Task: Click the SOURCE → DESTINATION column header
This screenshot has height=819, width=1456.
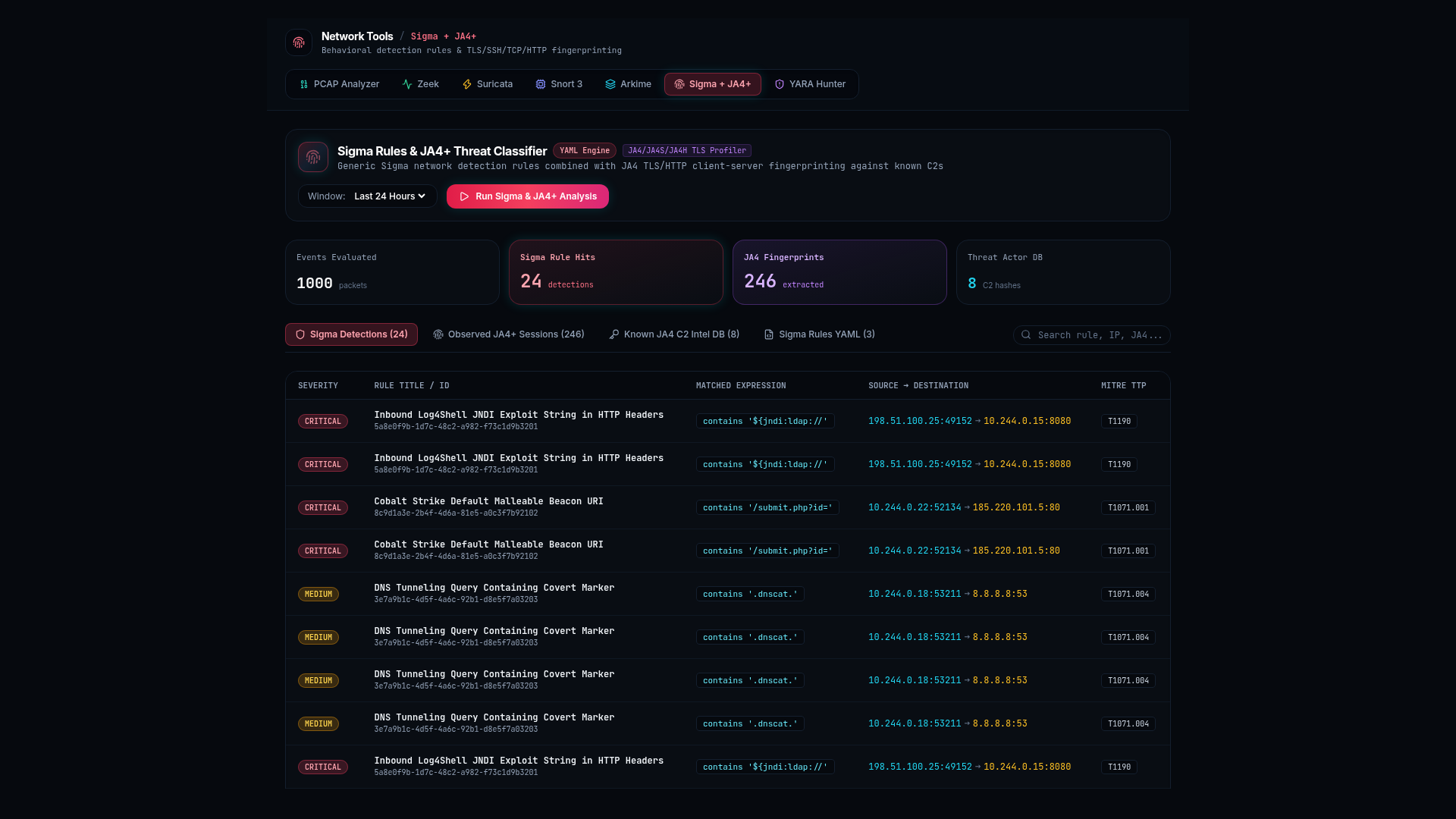Action: [918, 386]
